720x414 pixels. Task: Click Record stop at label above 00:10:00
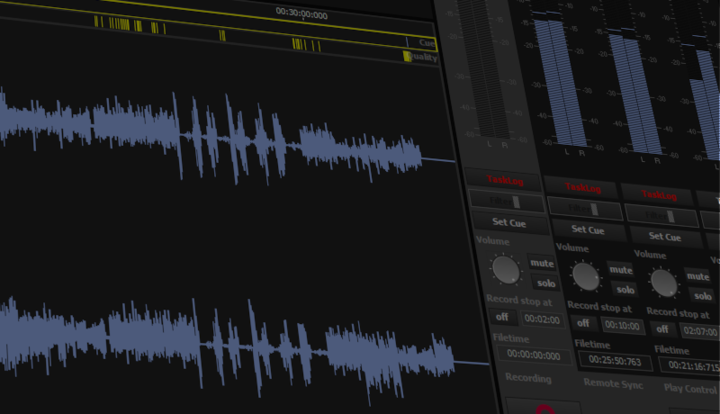[600, 307]
